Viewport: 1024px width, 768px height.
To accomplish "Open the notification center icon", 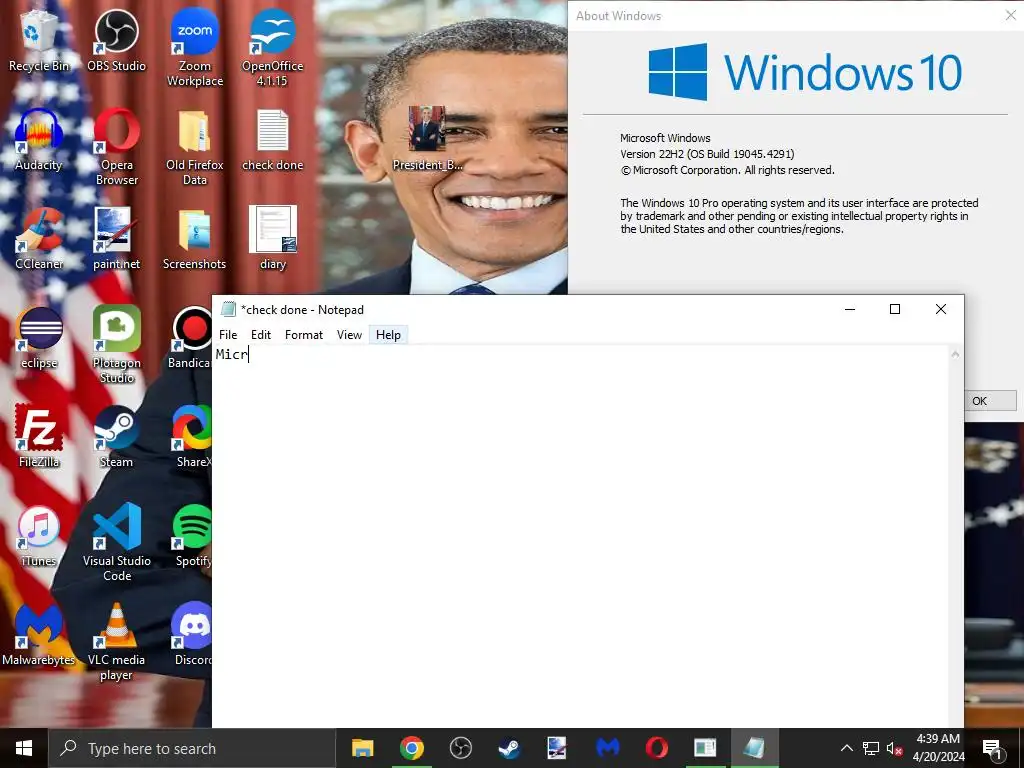I will tap(992, 748).
